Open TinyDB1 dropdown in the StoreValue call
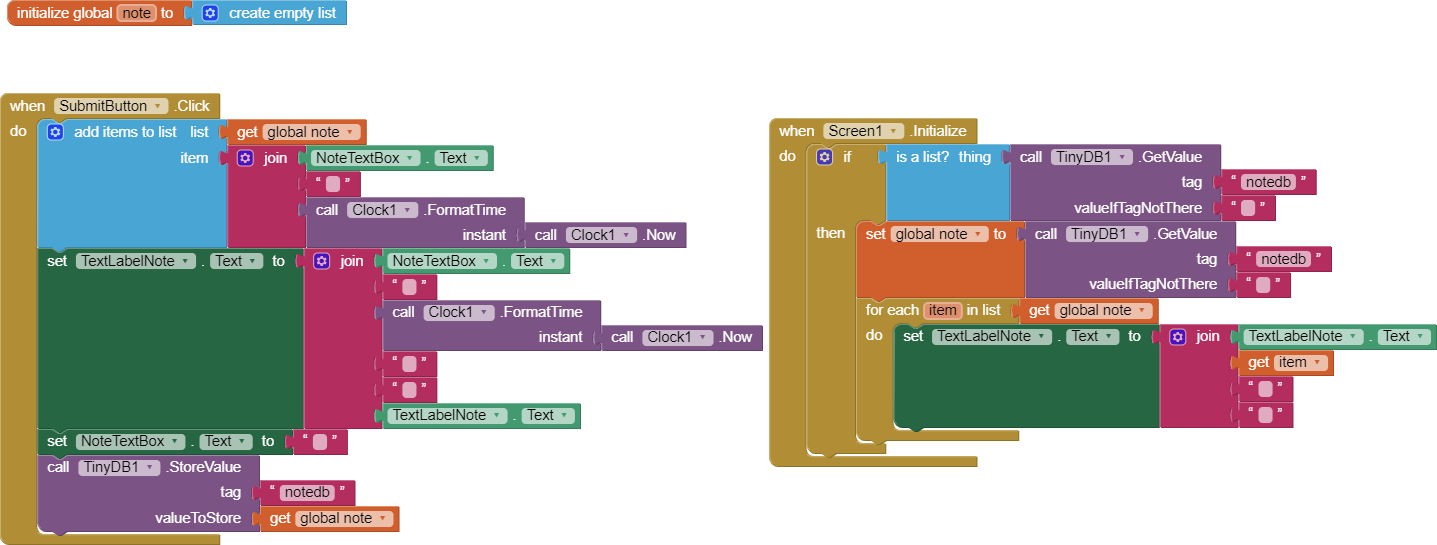This screenshot has width=1437, height=545. click(152, 467)
